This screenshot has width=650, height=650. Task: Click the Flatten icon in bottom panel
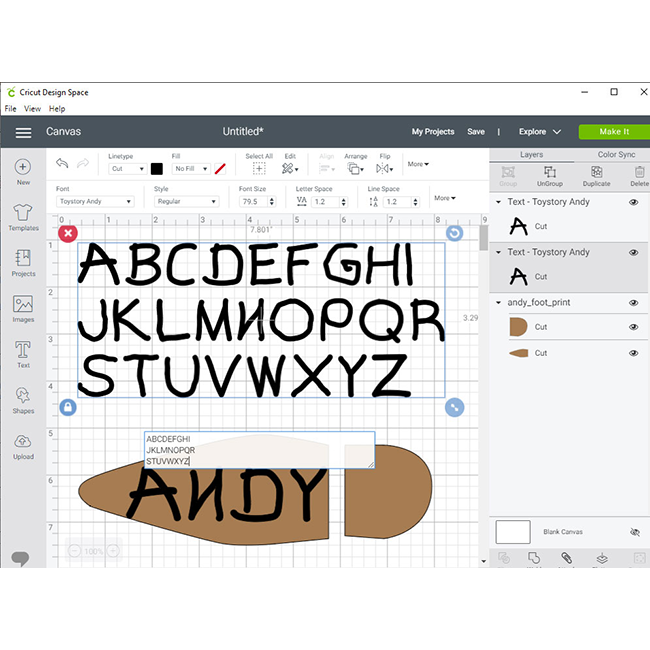pyautogui.click(x=602, y=558)
